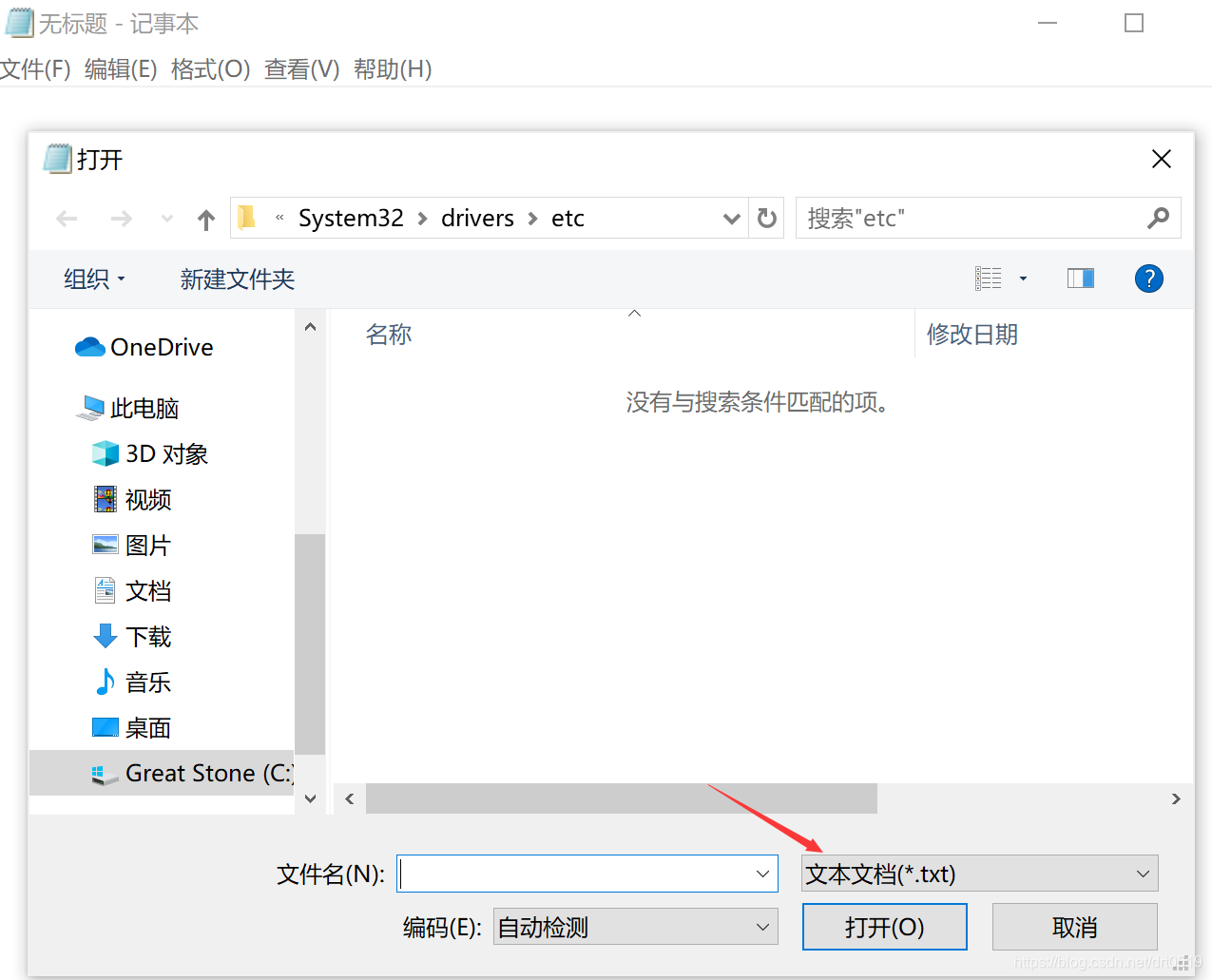Change the view layout icon
Screen dimensions: 1212x980
pyautogui.click(x=988, y=279)
